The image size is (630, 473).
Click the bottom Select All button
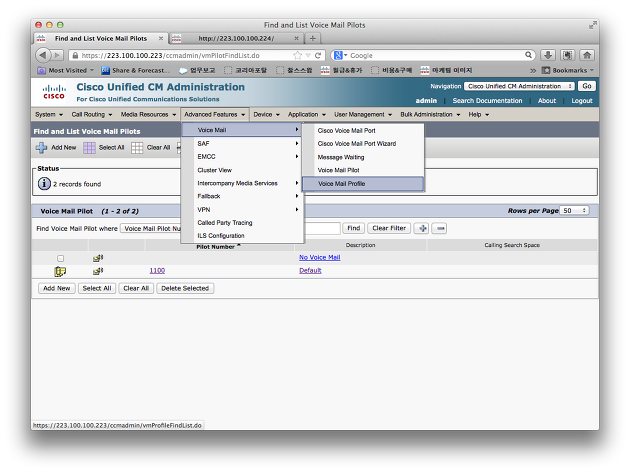point(97,288)
